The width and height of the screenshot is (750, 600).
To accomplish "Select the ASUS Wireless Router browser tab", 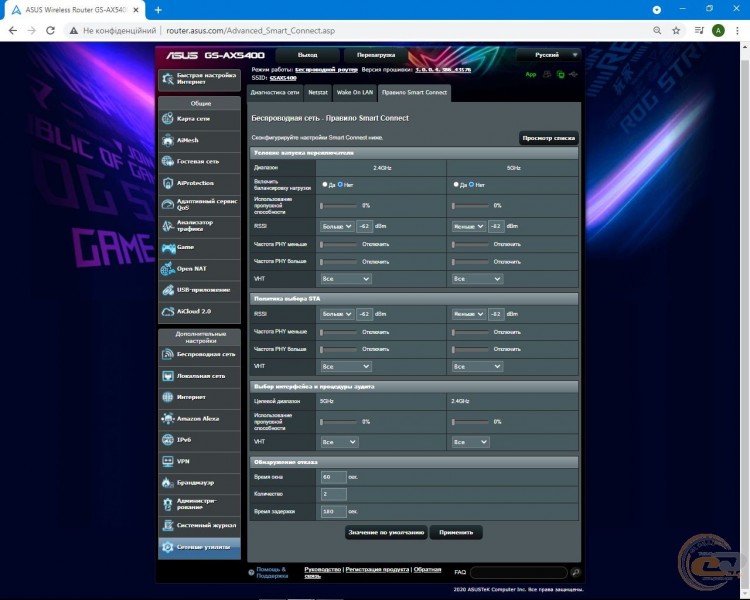I will click(x=74, y=10).
